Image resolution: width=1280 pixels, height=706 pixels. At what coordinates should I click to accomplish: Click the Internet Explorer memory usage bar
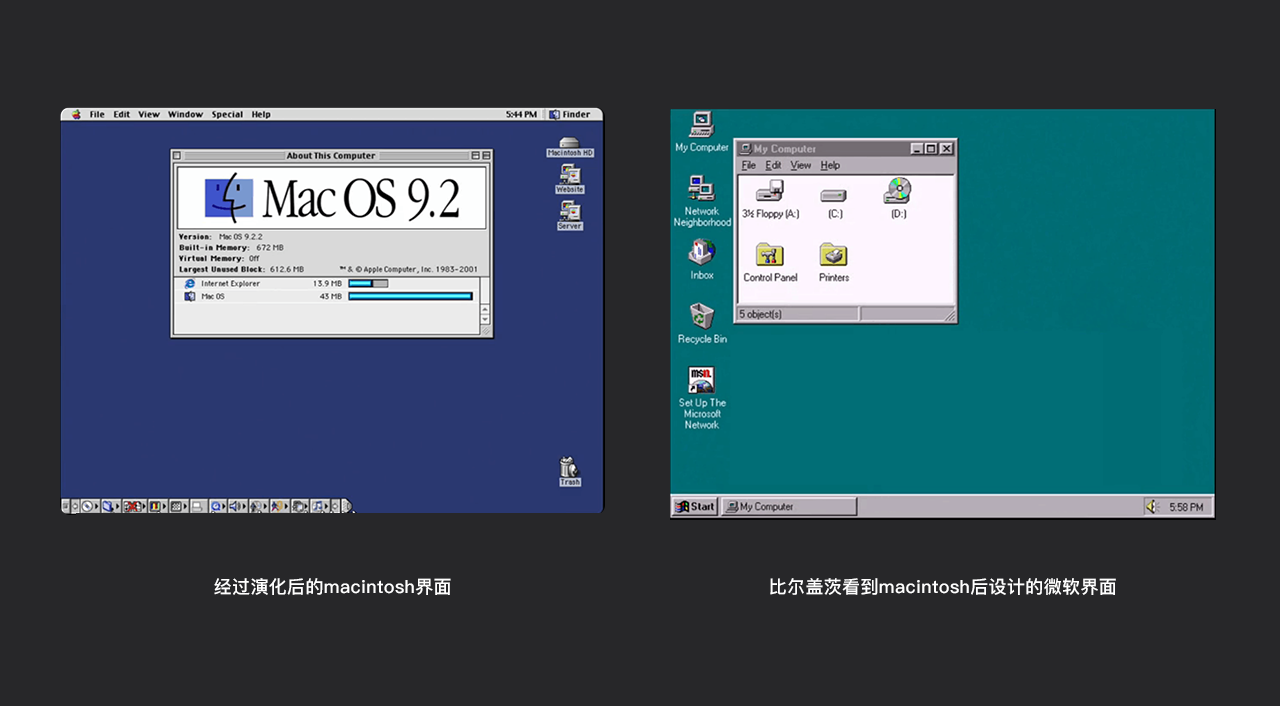point(368,283)
